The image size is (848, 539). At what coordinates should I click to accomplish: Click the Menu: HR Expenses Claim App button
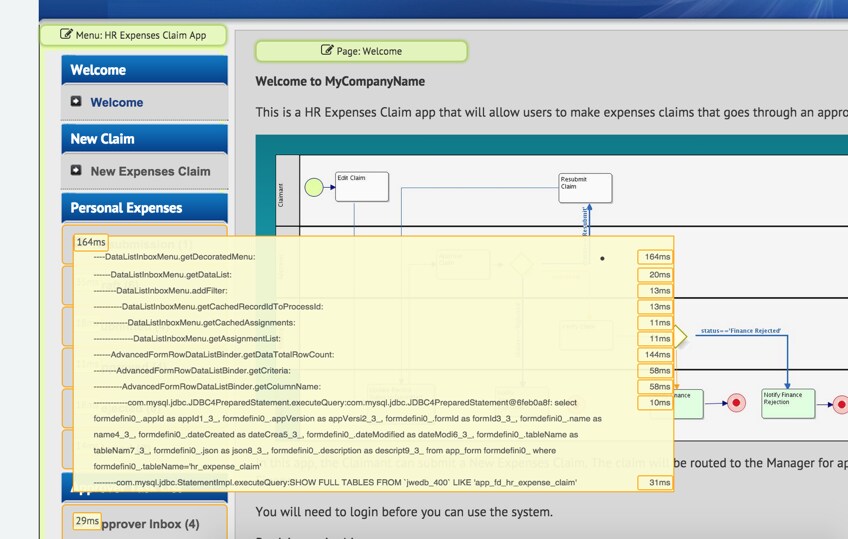[134, 35]
